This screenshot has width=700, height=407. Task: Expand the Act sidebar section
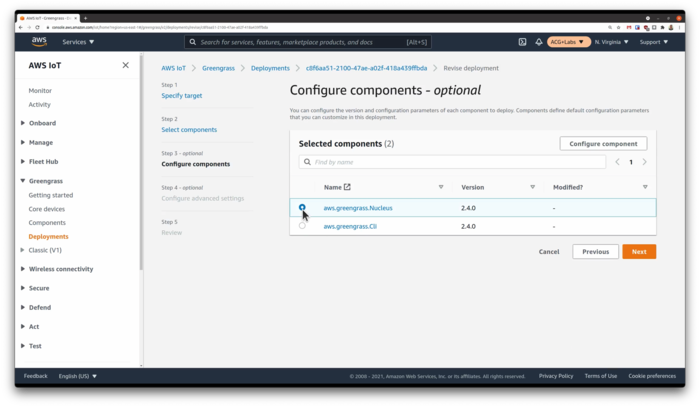point(23,326)
